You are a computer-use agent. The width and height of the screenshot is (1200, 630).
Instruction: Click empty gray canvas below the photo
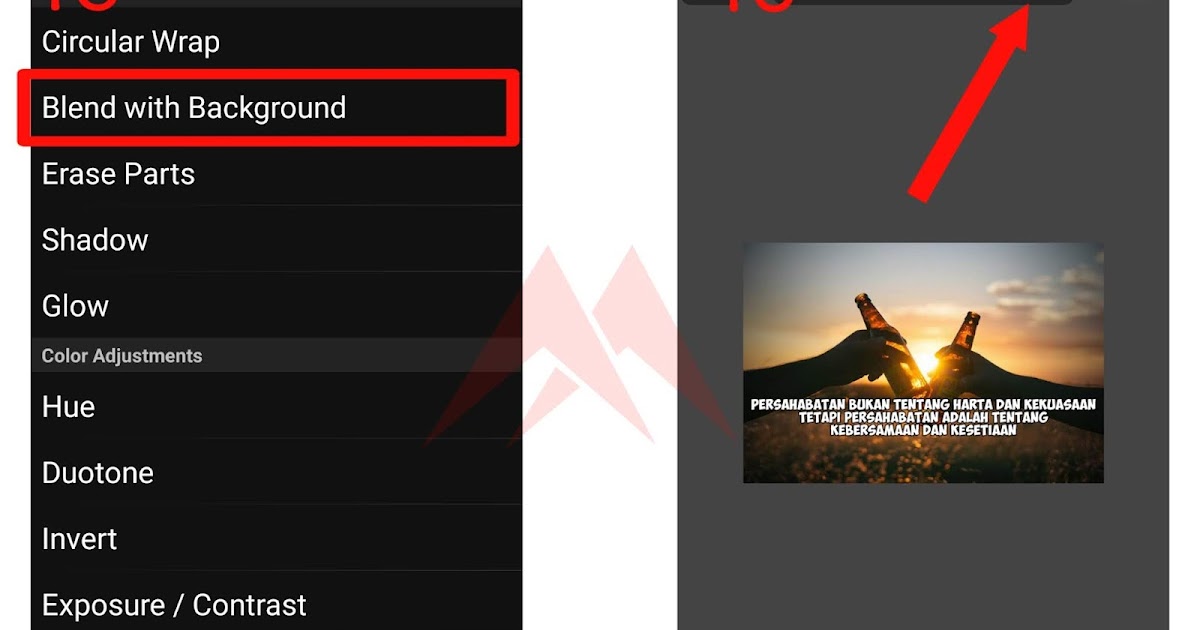click(x=923, y=555)
